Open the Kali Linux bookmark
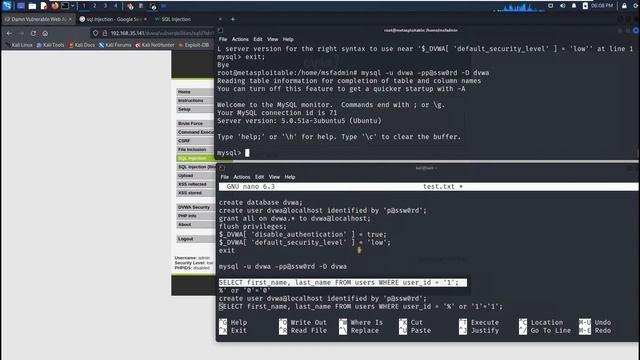 click(x=18, y=45)
